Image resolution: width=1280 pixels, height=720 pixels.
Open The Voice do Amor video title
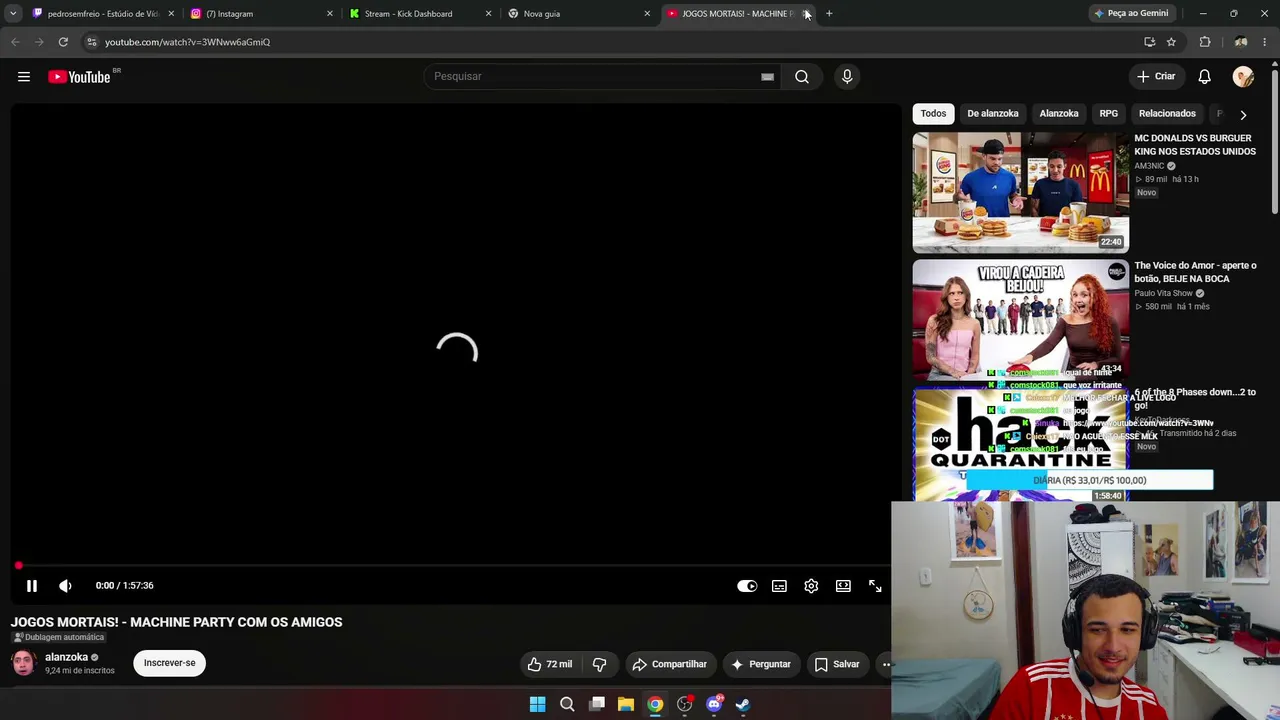click(1195, 272)
